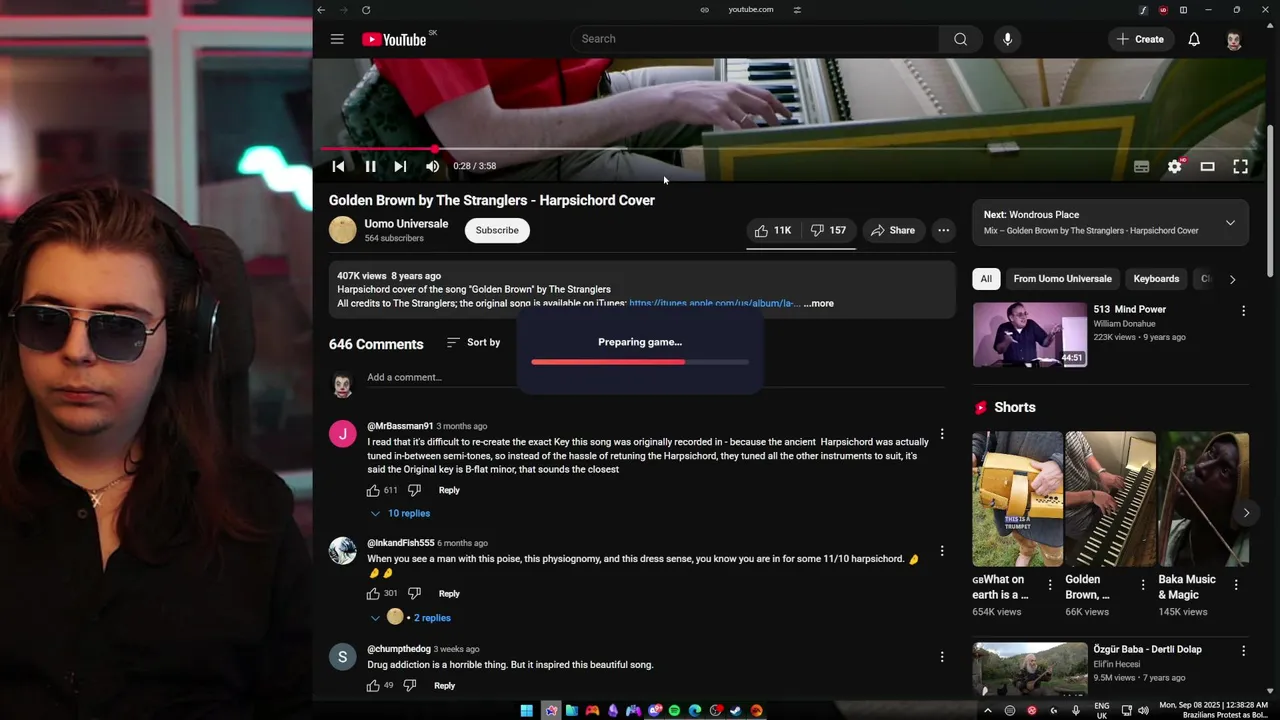Select the All filter chip
Viewport: 1280px width, 720px height.
986,279
